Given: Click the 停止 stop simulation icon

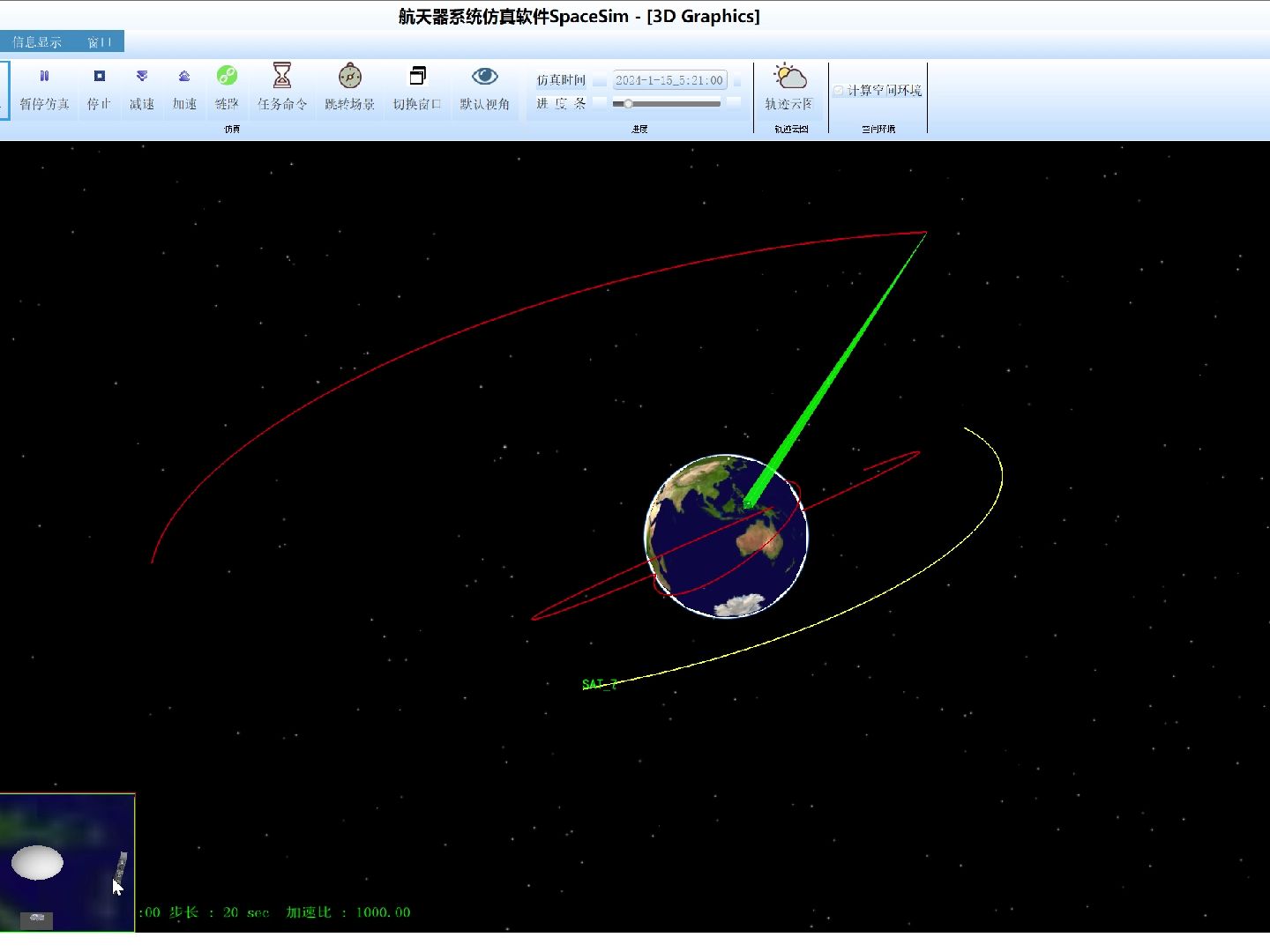Looking at the screenshot, I should [x=99, y=88].
